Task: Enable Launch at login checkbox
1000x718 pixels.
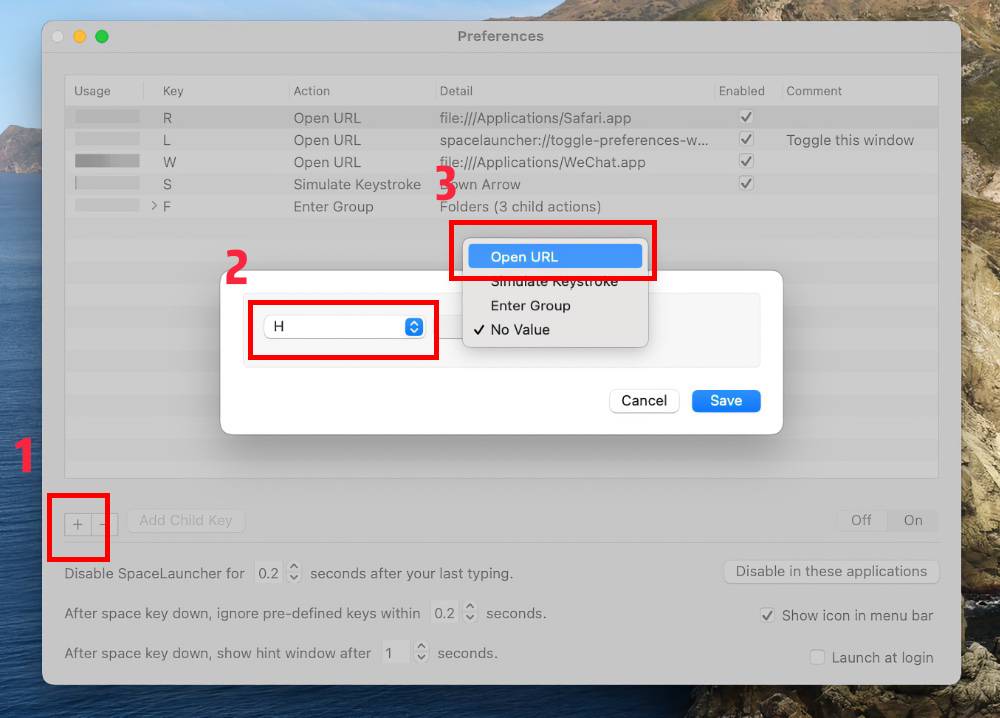Action: (817, 657)
